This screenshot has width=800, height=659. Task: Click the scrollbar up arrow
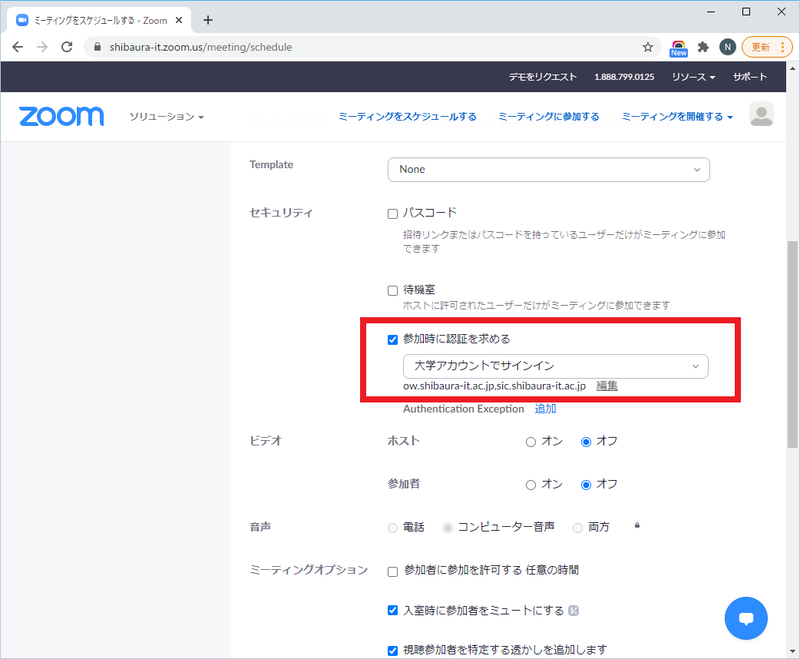coord(792,67)
